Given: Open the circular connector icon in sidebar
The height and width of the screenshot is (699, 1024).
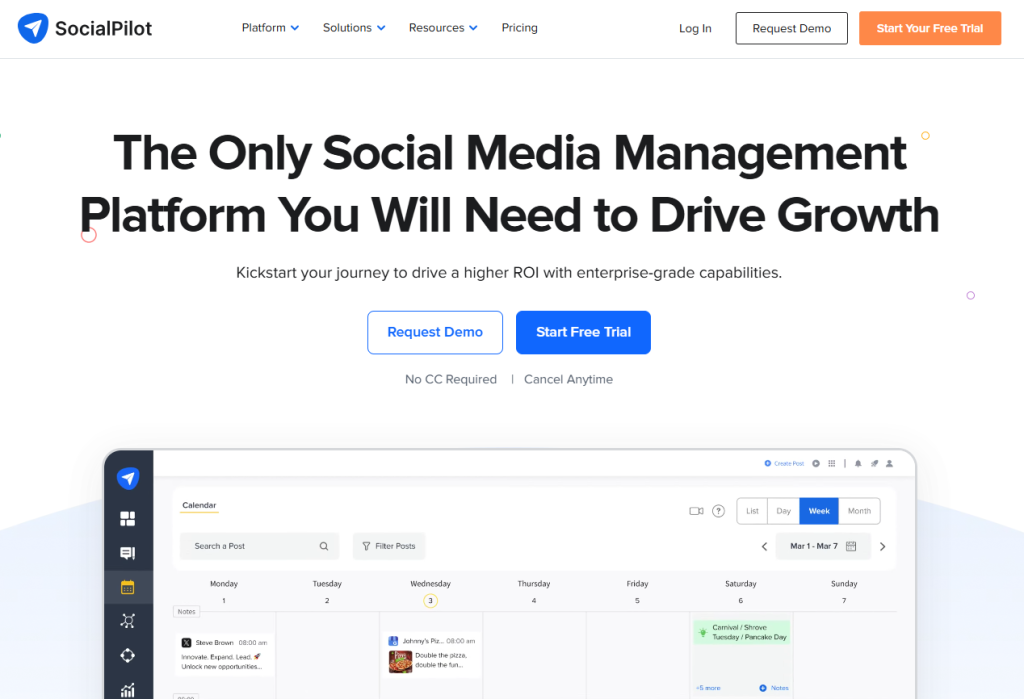Looking at the screenshot, I should click(128, 655).
